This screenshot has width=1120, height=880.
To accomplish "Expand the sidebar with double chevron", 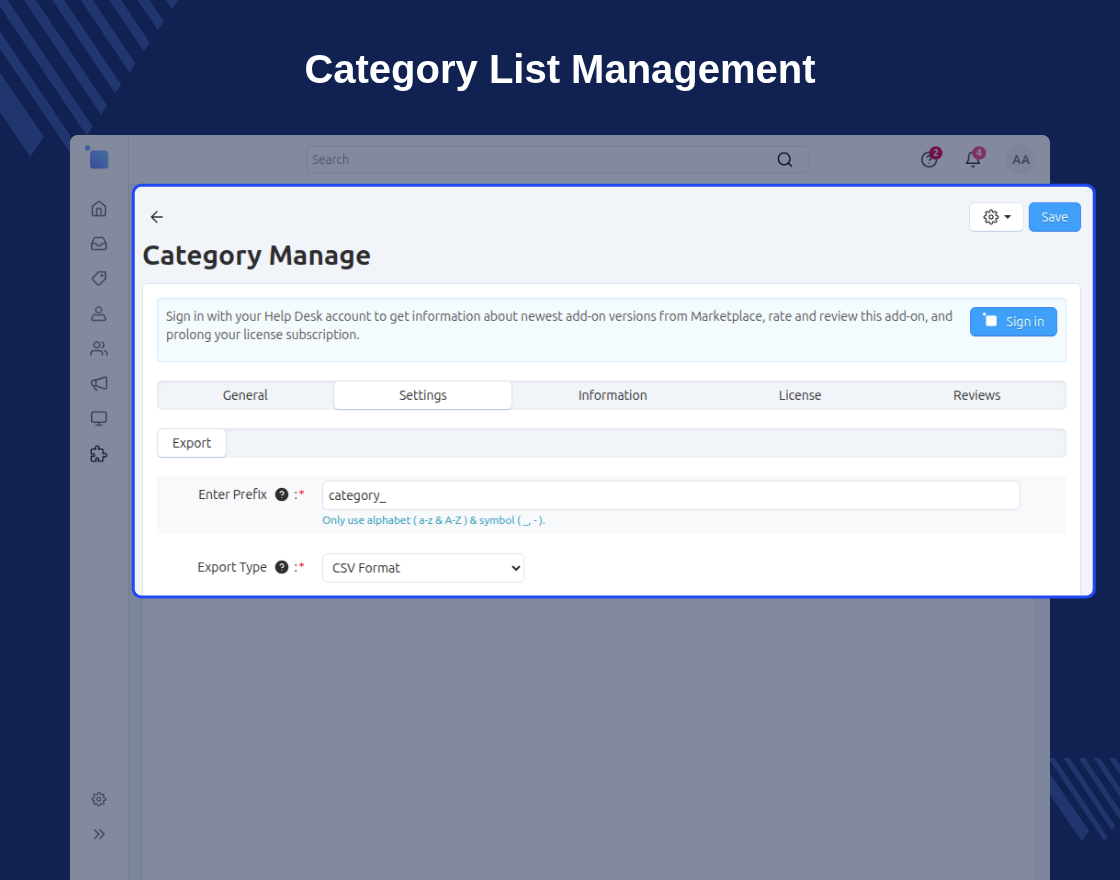I will (x=99, y=834).
